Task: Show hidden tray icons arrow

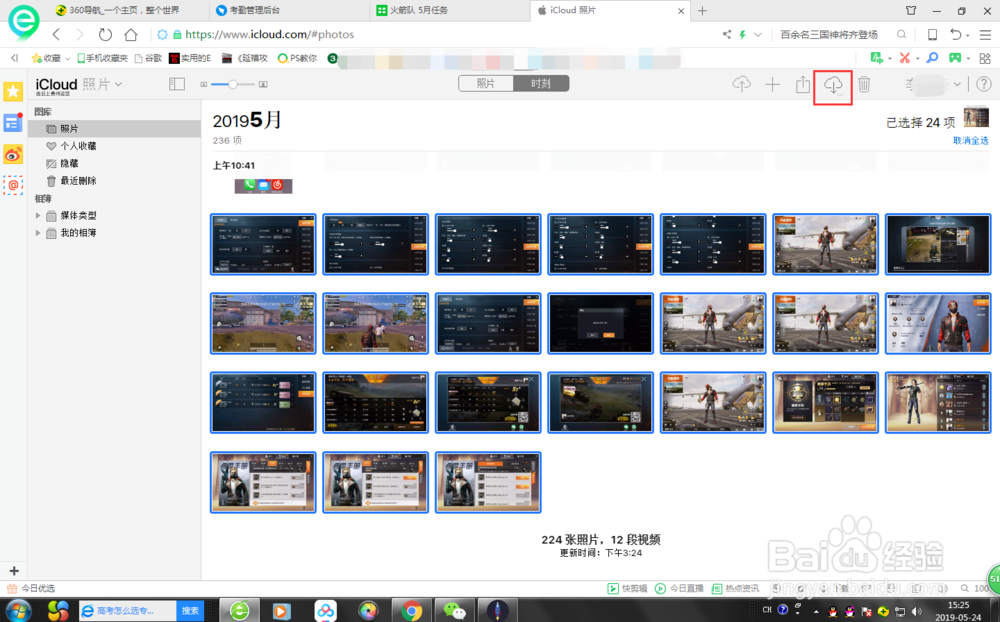Action: coord(816,612)
